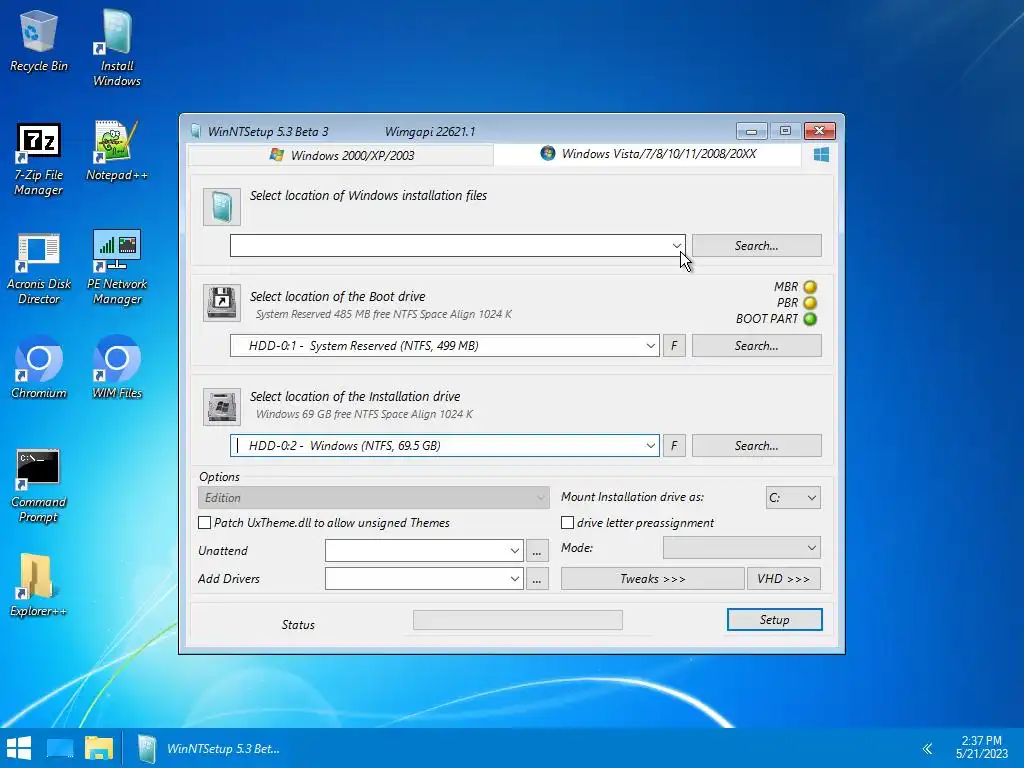Image resolution: width=1024 pixels, height=768 pixels.
Task: Click the MBR yellow status indicator
Action: (x=810, y=287)
